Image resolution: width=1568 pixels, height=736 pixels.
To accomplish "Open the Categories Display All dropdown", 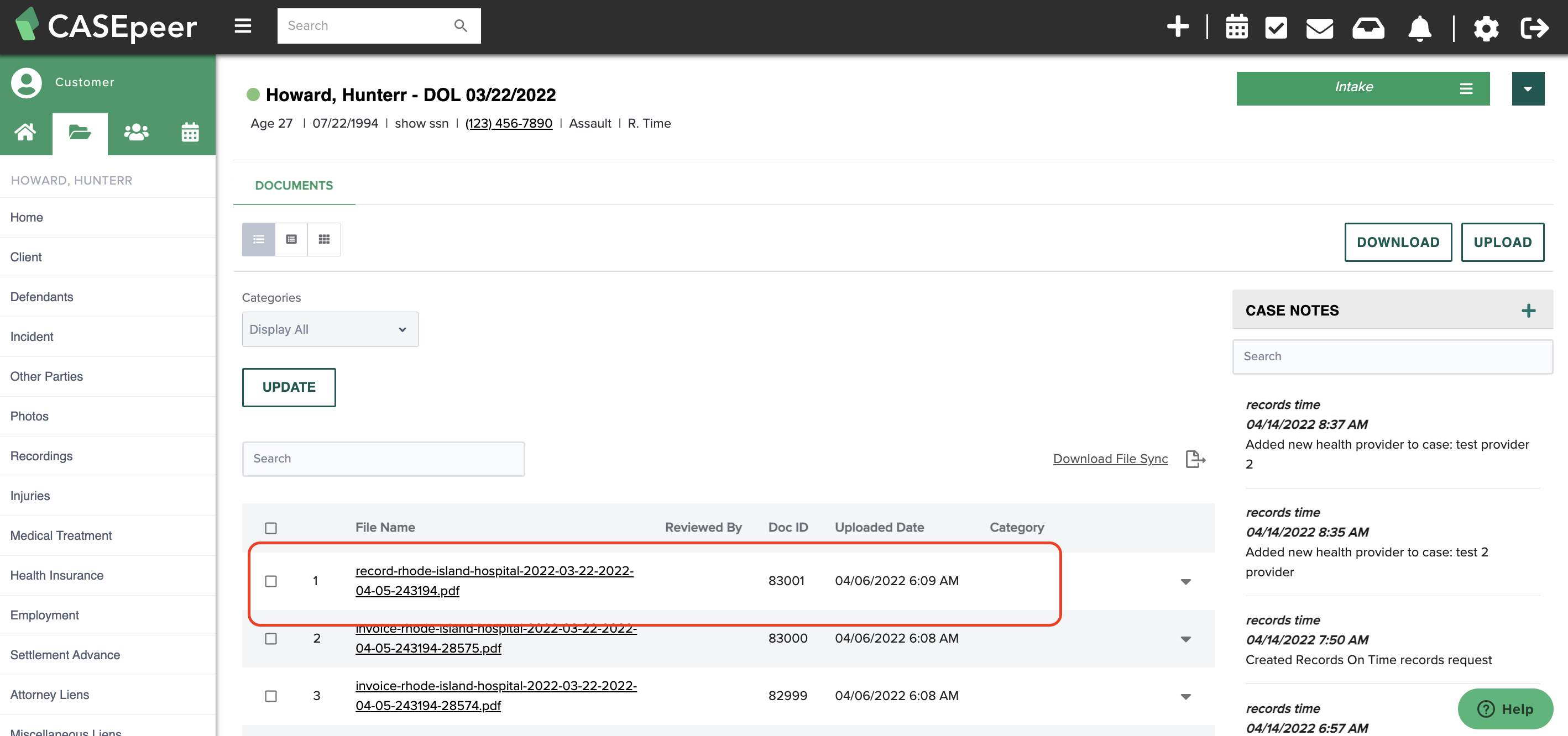I will pos(330,329).
